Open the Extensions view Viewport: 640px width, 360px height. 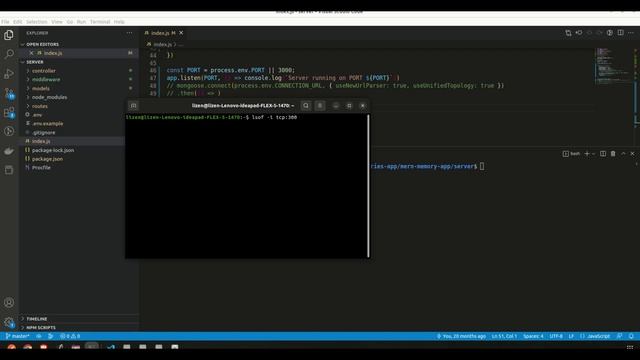tap(9, 113)
